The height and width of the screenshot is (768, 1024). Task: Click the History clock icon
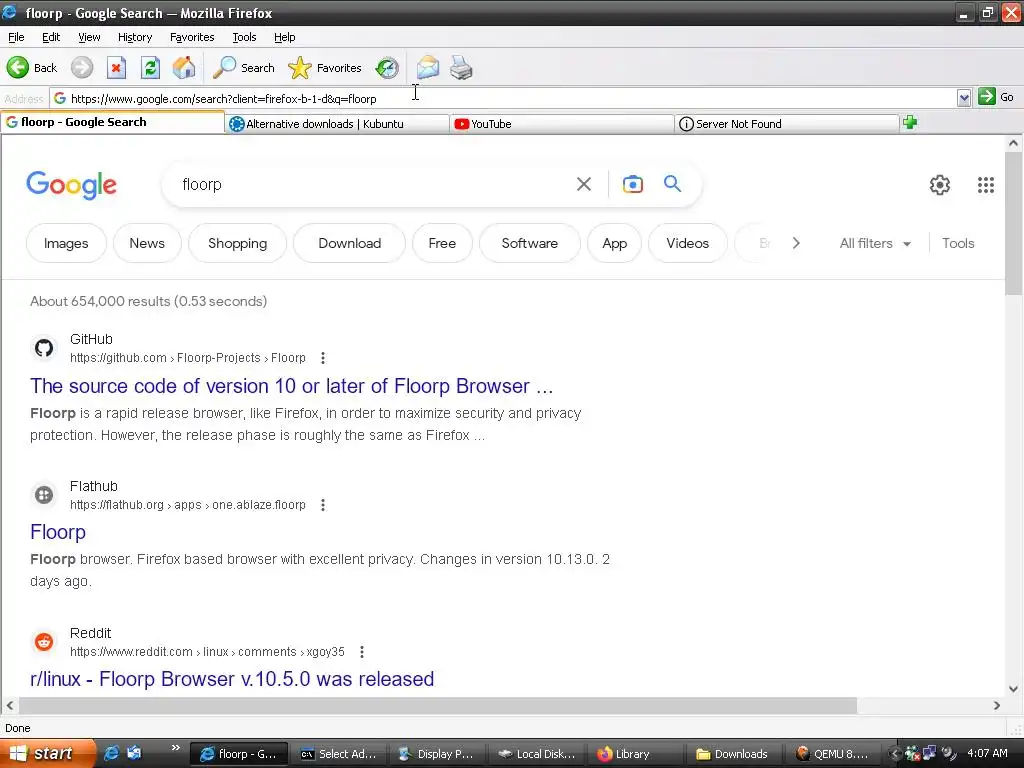pyautogui.click(x=387, y=67)
